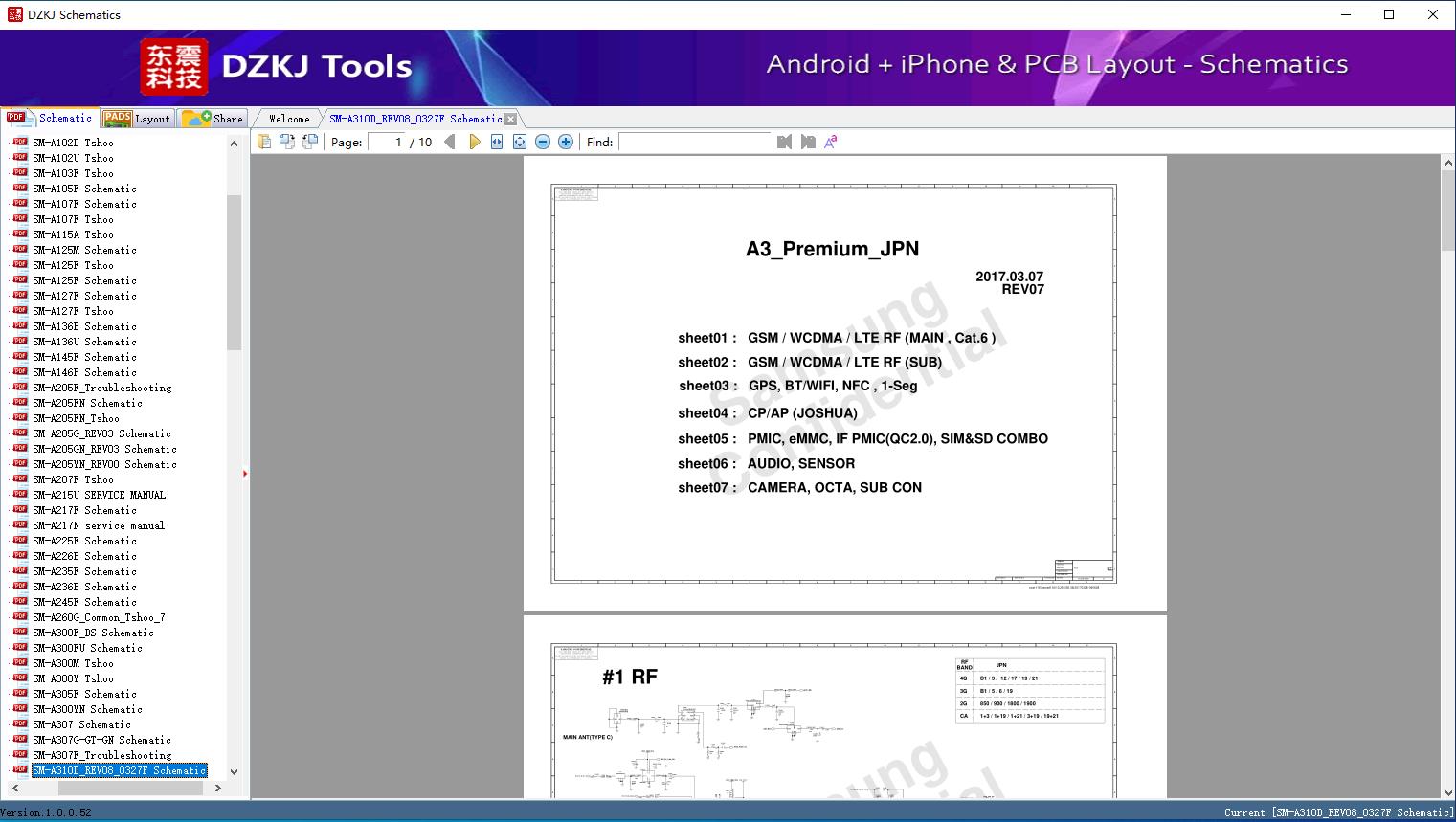
Task: Open SM-A103F Tshoo file
Action: (x=73, y=173)
